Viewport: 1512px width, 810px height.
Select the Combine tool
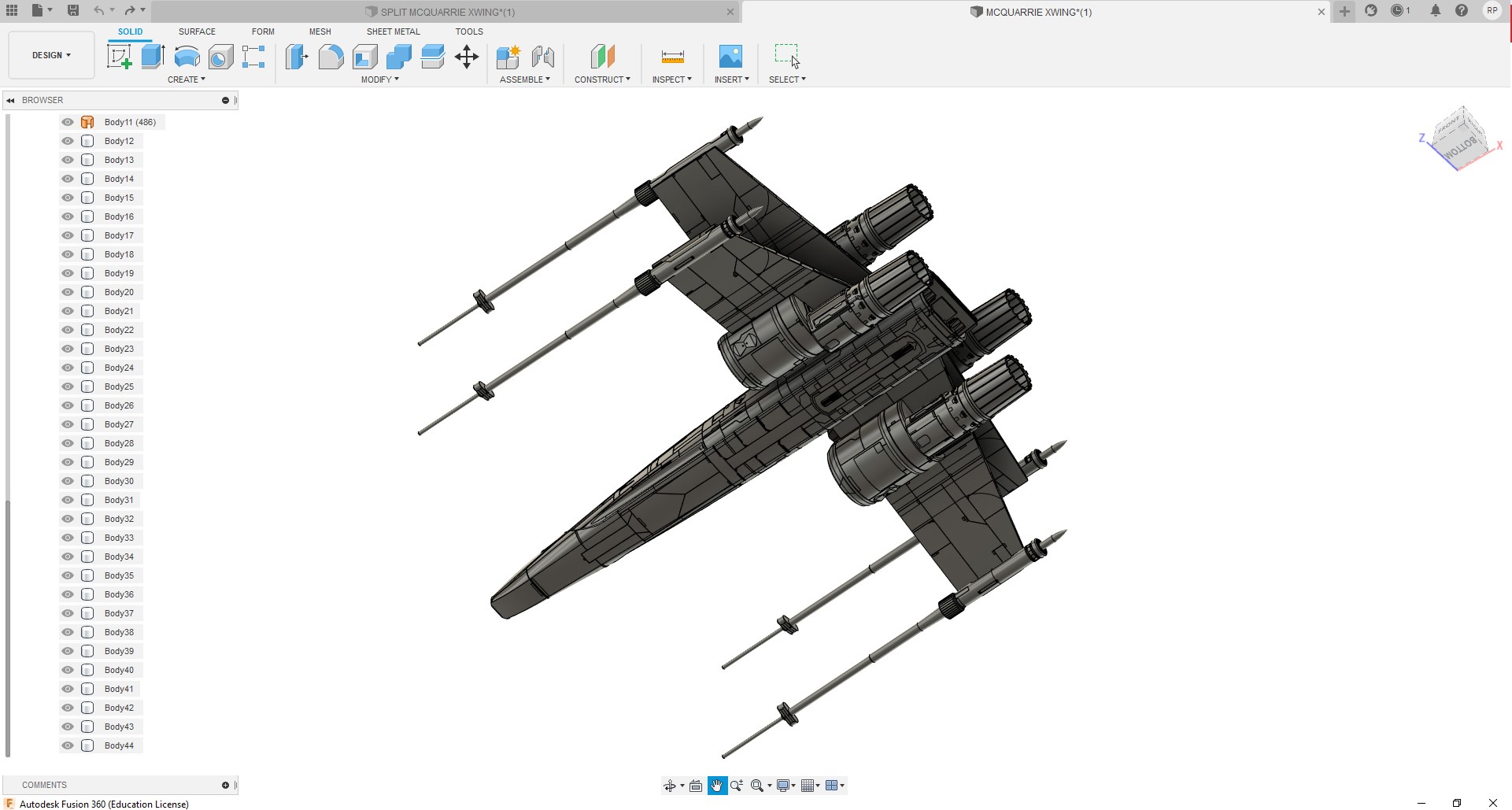[x=399, y=57]
